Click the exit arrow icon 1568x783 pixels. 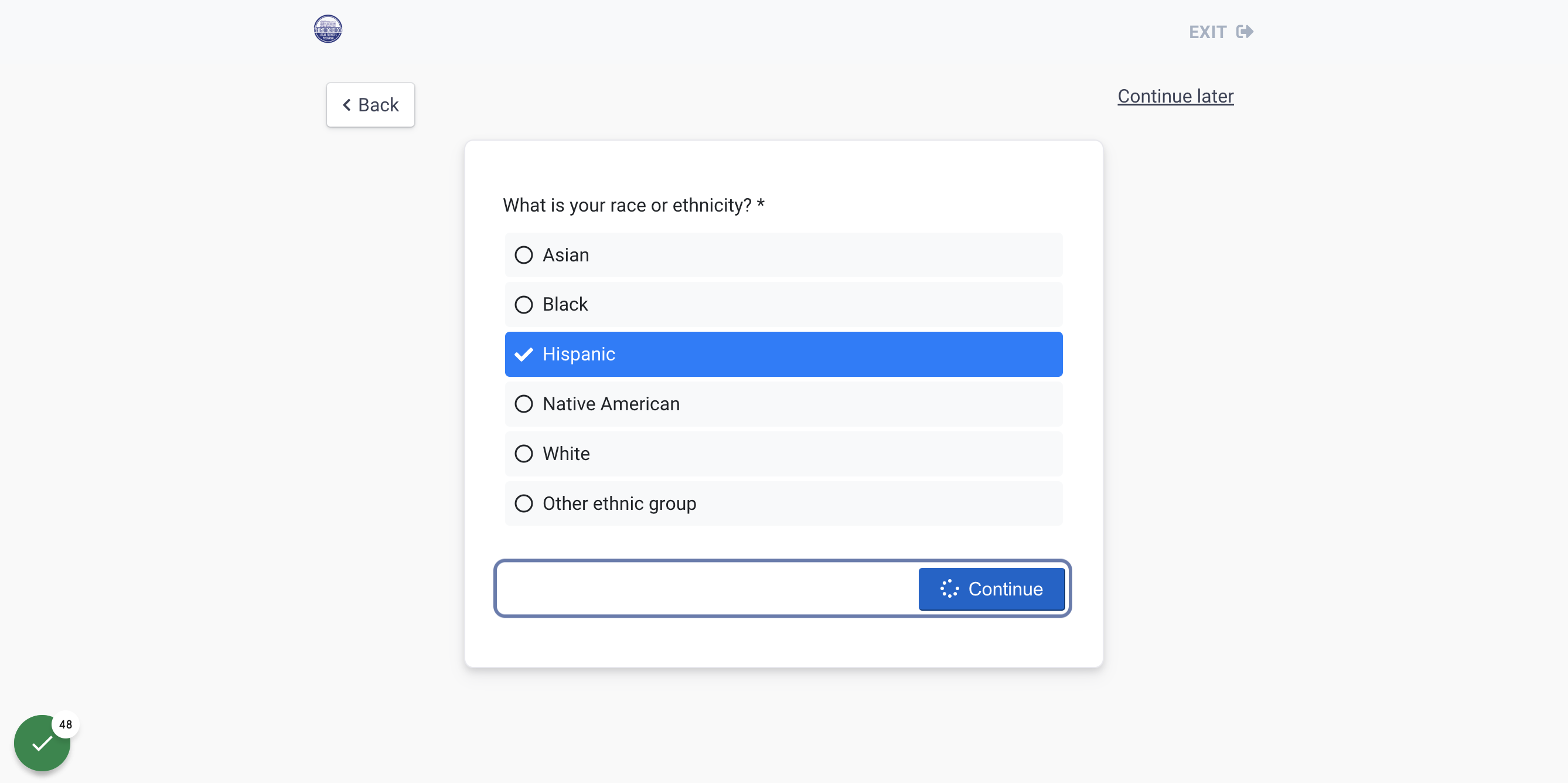point(1244,31)
